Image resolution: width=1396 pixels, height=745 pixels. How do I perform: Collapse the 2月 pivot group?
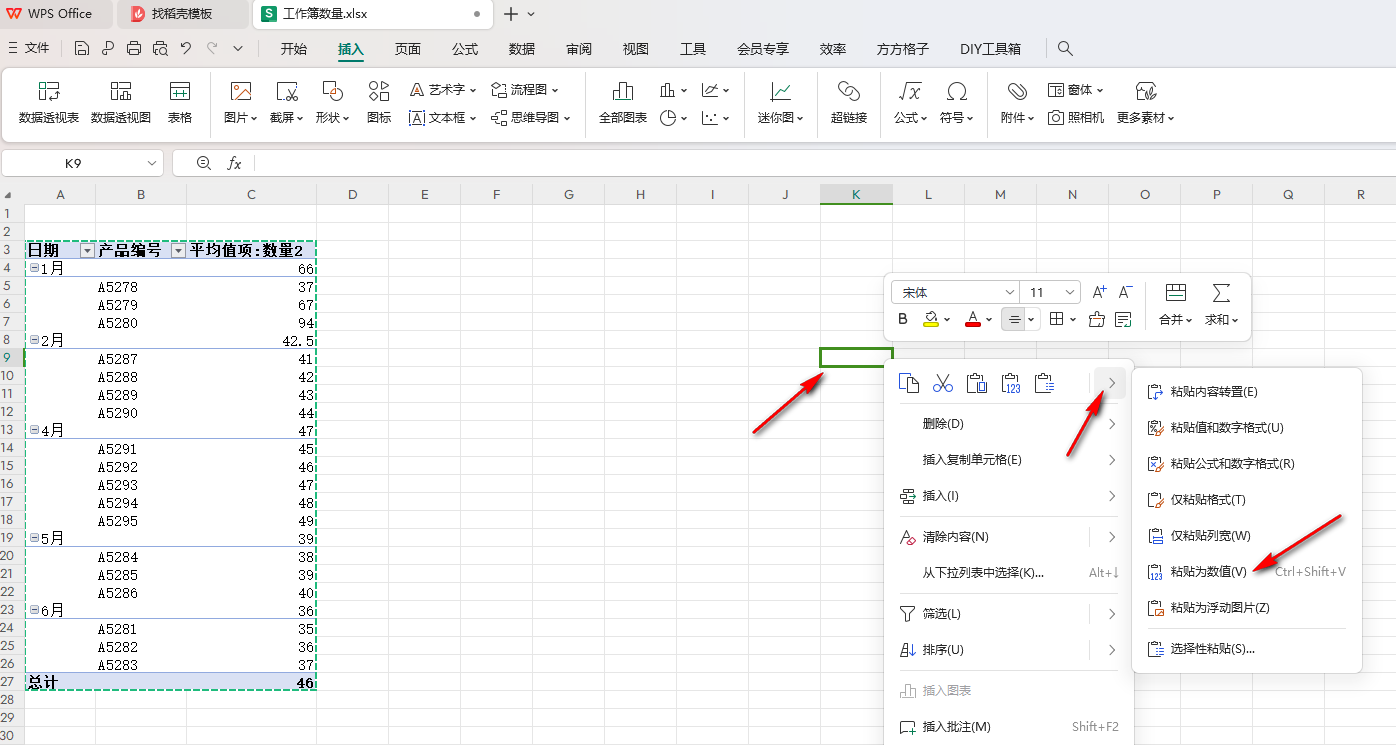pos(33,340)
